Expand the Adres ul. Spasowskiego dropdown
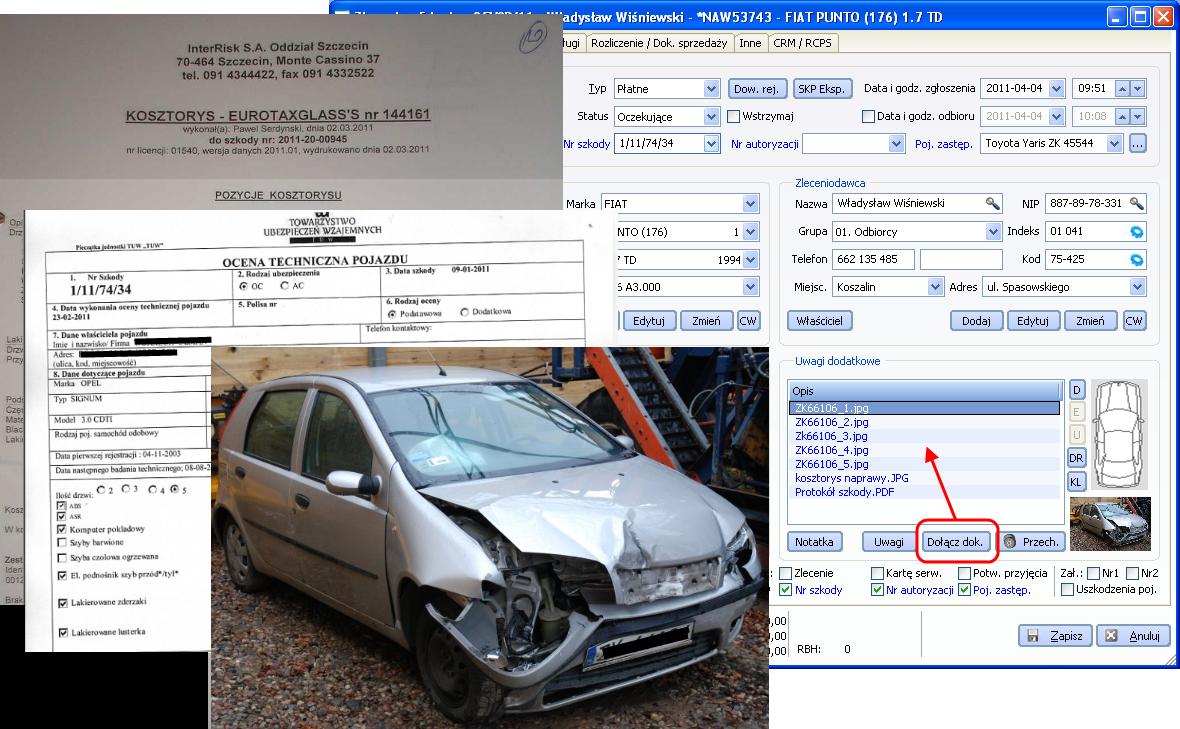Image resolution: width=1180 pixels, height=729 pixels. pos(1137,287)
